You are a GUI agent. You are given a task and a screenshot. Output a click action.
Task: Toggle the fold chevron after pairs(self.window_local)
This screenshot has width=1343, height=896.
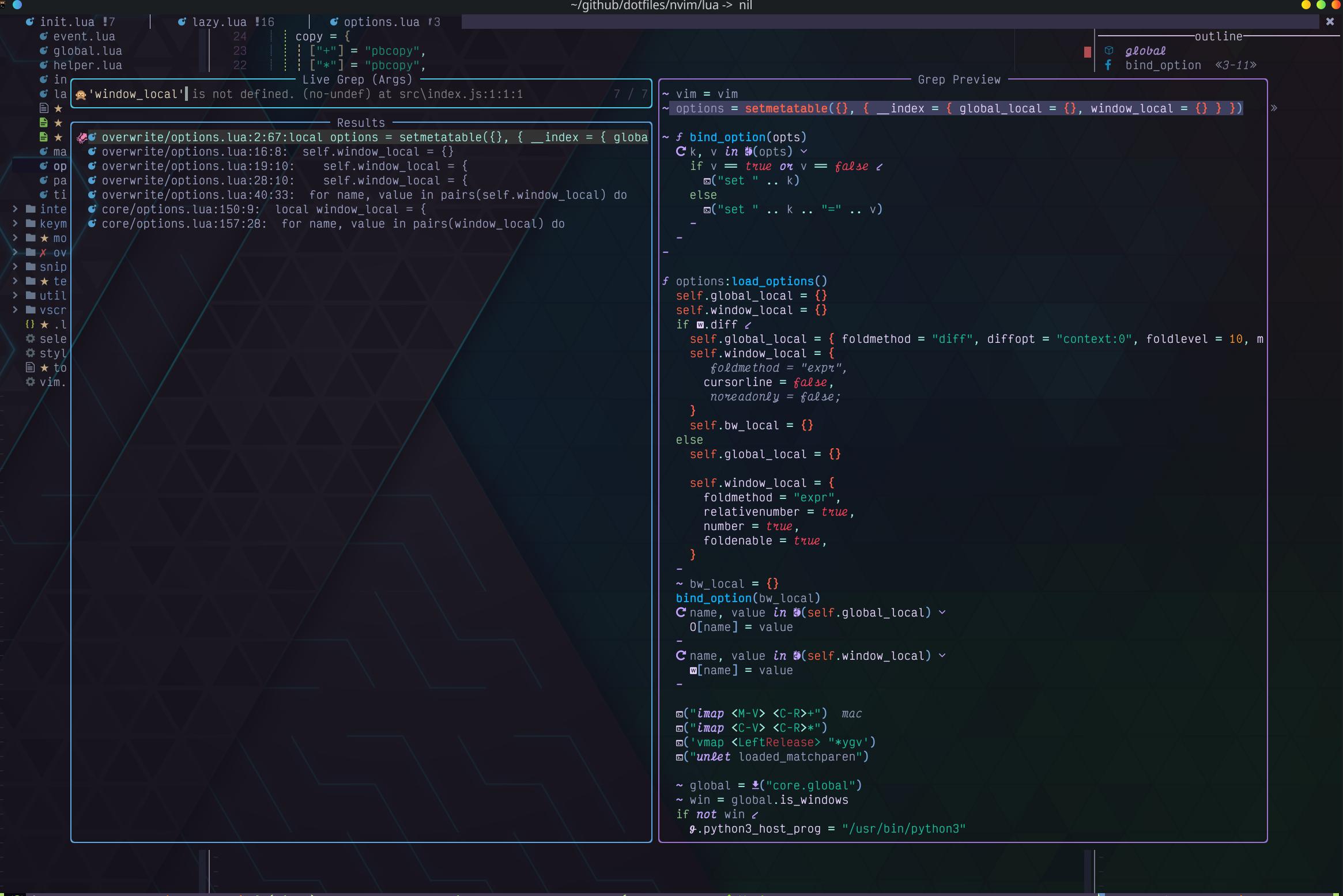[942, 656]
